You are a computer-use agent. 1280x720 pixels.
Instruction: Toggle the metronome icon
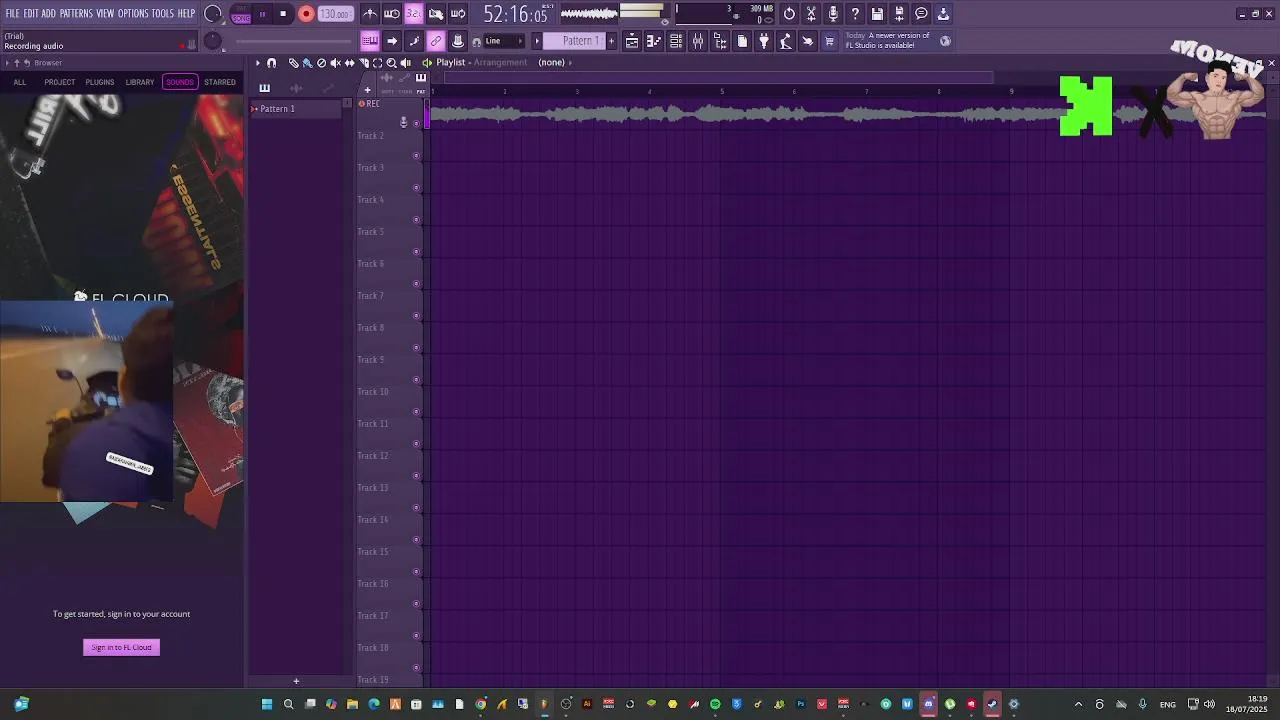(x=370, y=14)
